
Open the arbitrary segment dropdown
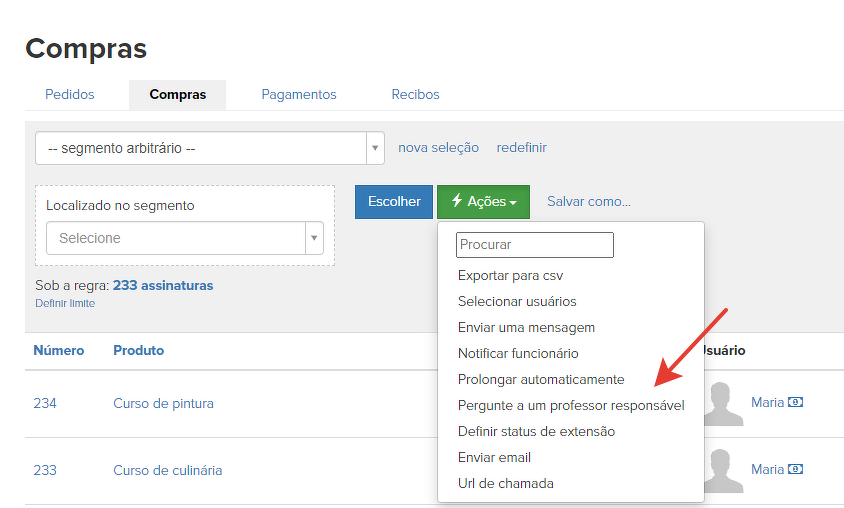210,148
